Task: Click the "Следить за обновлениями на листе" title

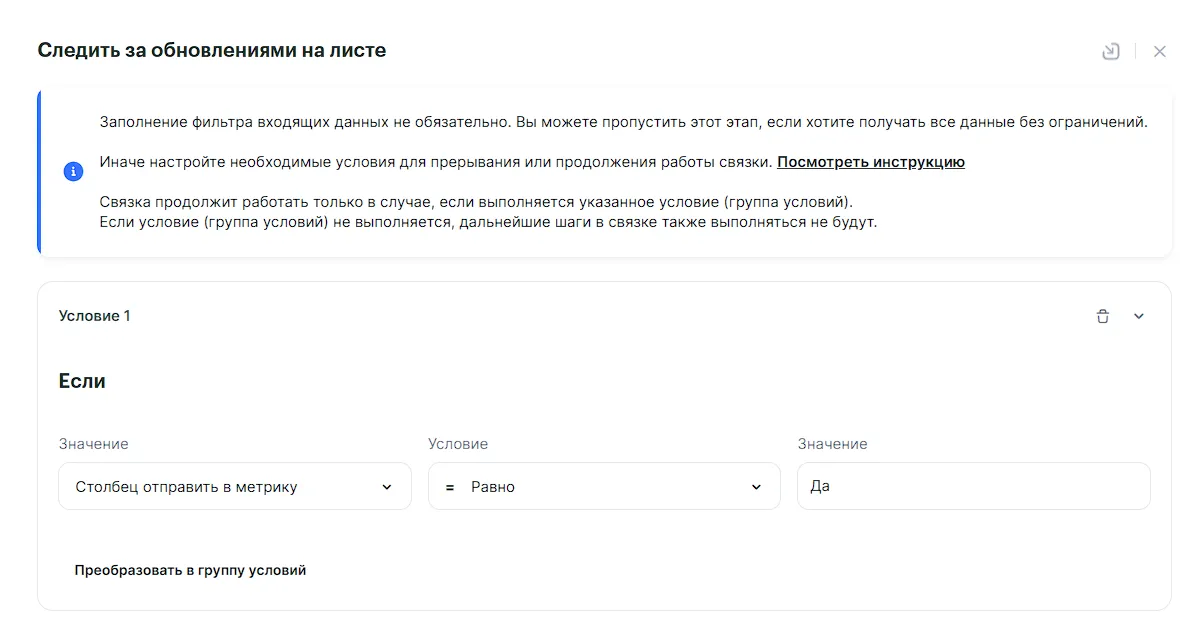Action: [211, 50]
